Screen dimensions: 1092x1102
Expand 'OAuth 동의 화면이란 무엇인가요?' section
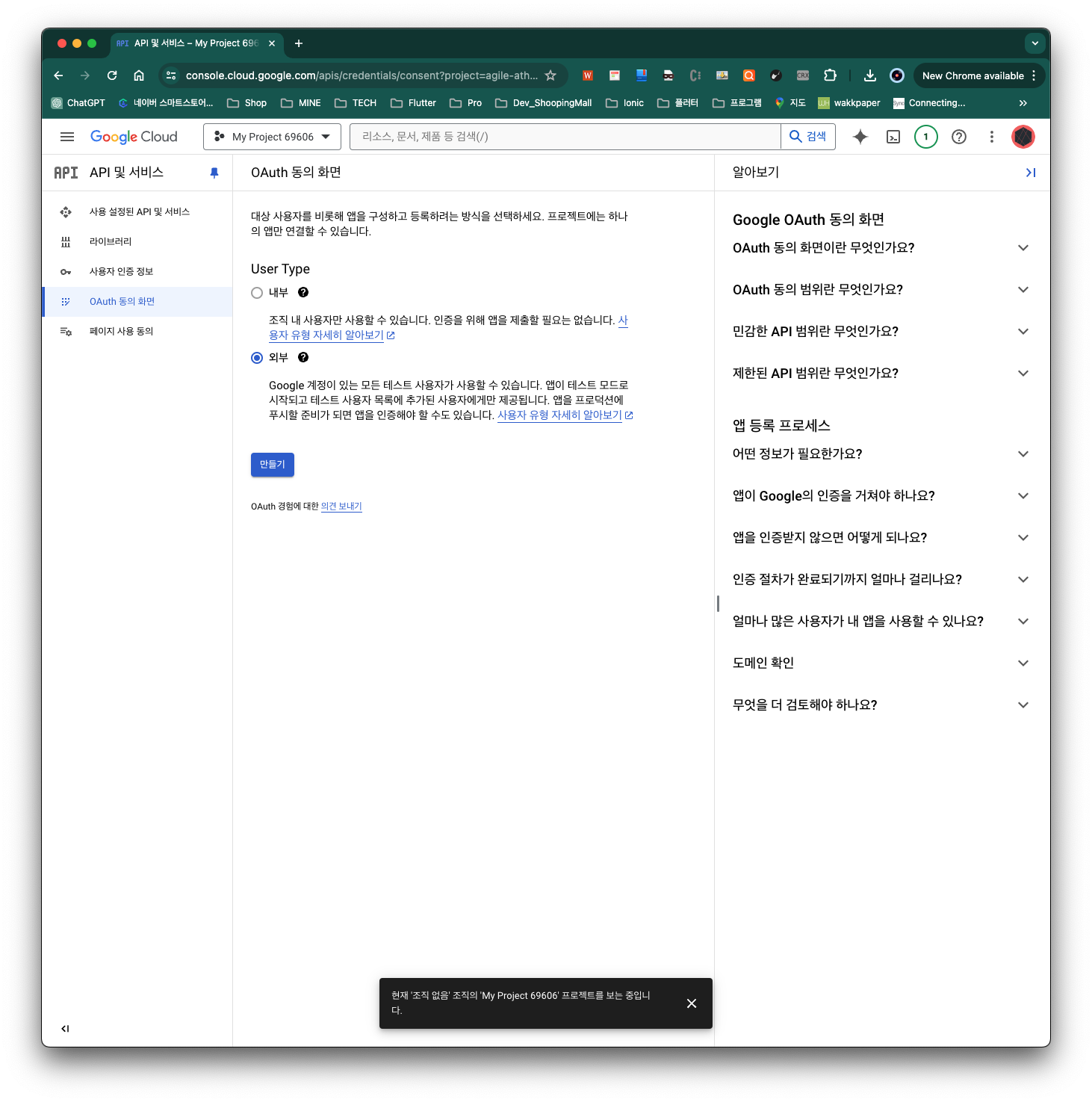tap(1023, 248)
